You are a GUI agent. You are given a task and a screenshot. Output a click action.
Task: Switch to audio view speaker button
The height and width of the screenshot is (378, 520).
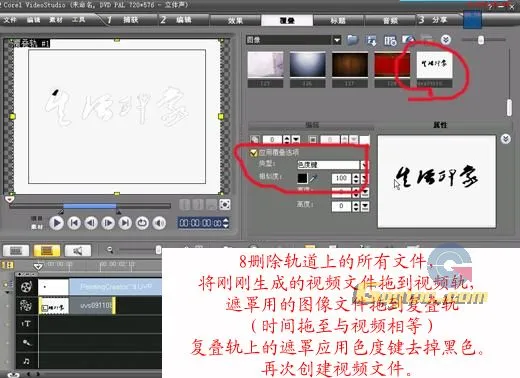point(78,250)
